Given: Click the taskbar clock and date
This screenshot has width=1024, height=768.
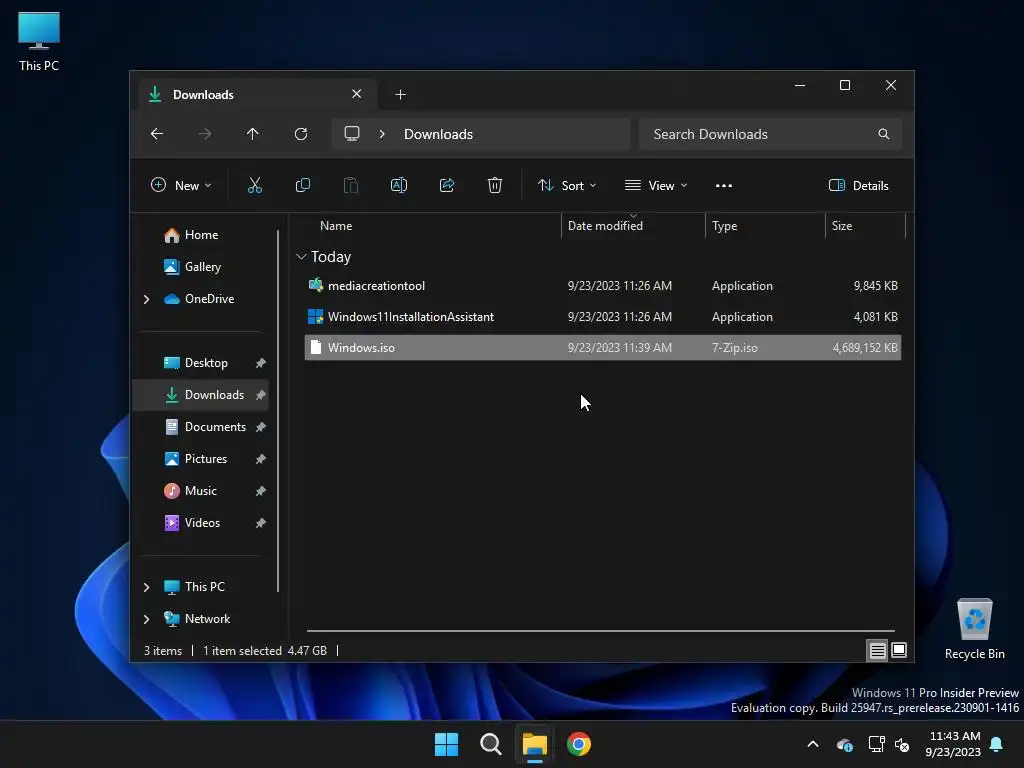Looking at the screenshot, I should pos(953,744).
